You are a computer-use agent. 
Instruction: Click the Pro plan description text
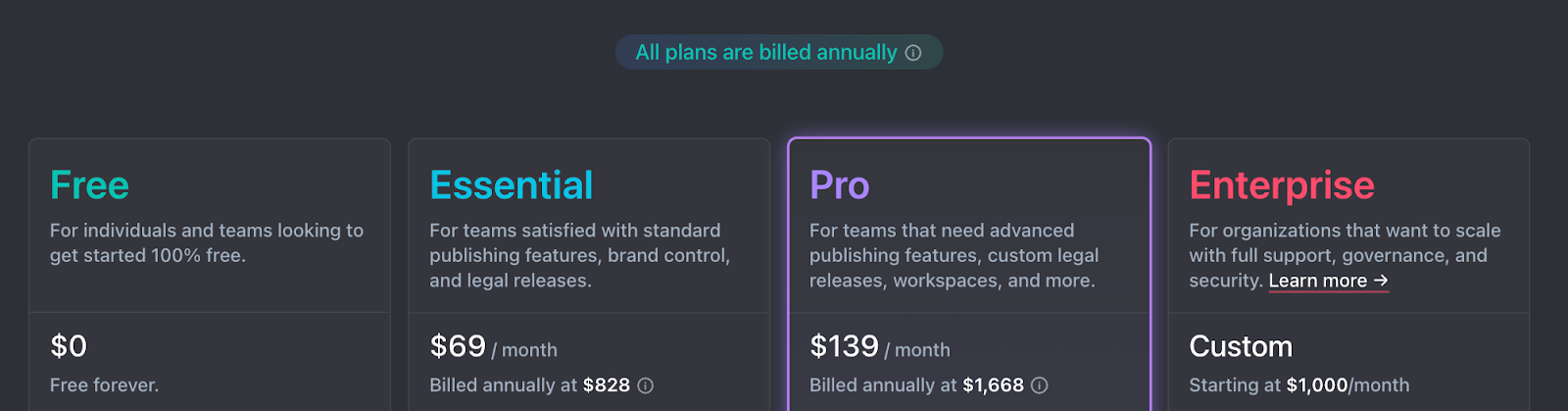[x=955, y=255]
